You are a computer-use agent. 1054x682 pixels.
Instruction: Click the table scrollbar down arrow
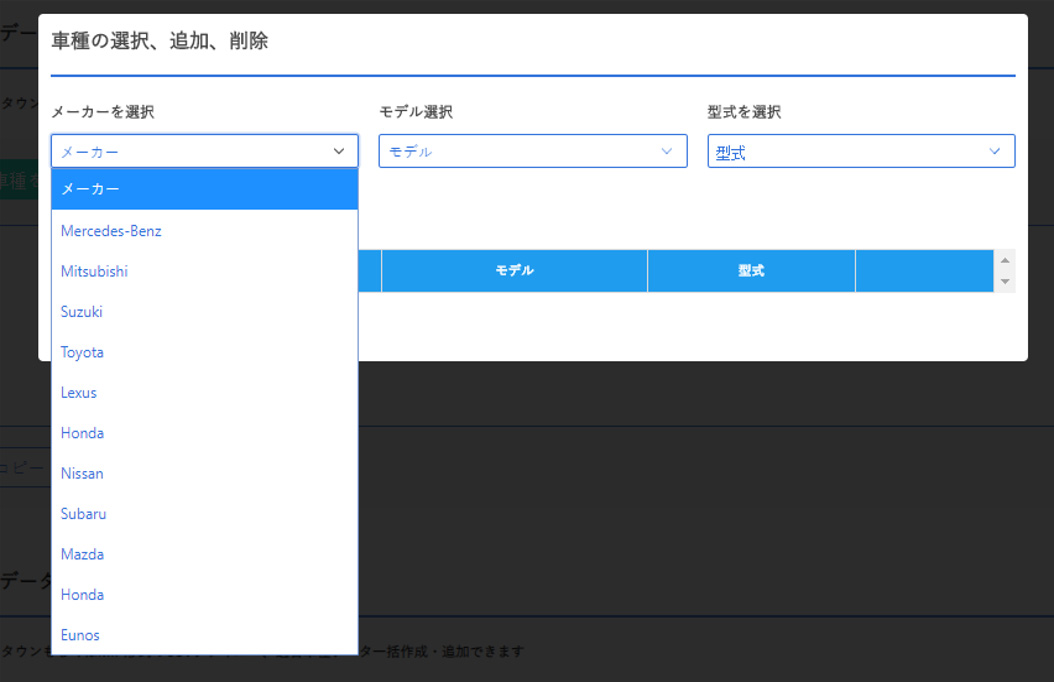coord(1005,282)
